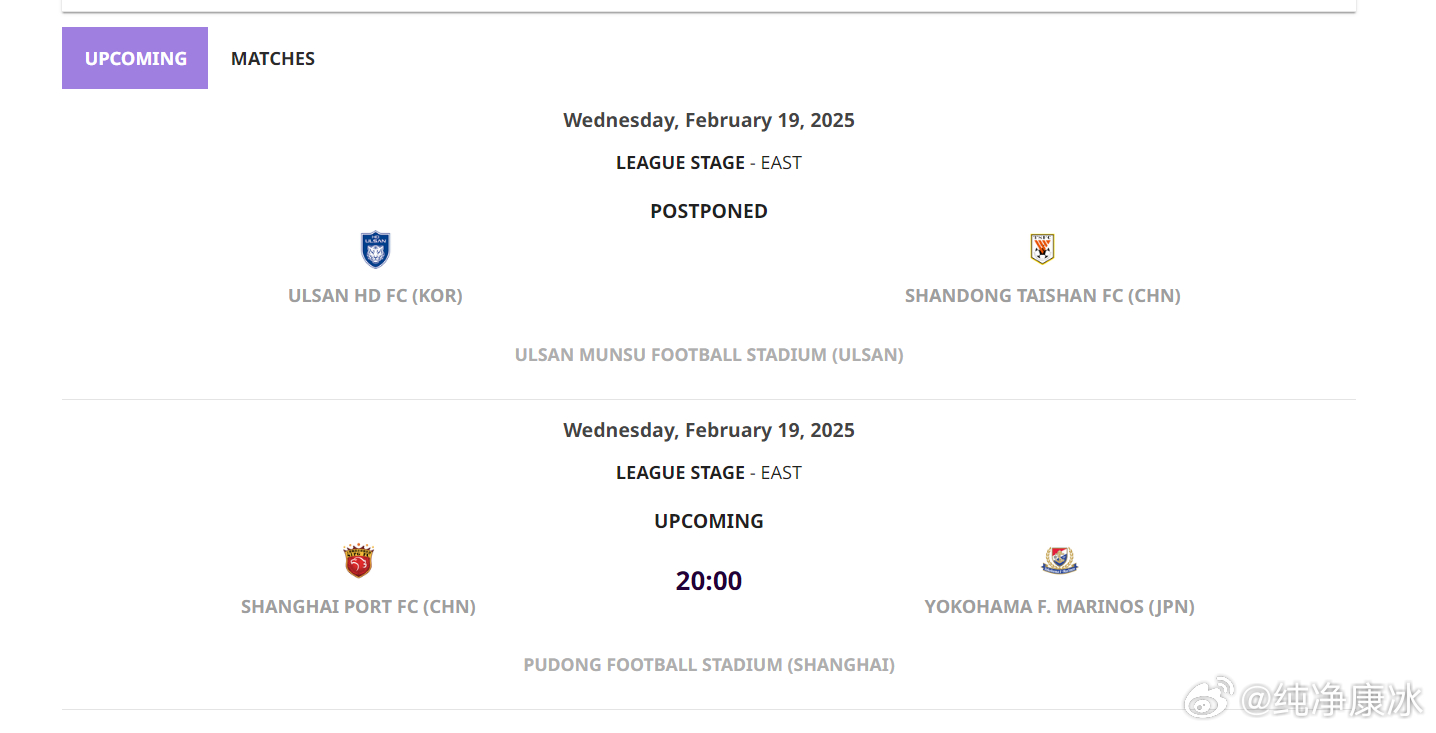Click the first Wednesday, February 19, 2025 date
Screen dimensions: 1436x733
coord(709,121)
